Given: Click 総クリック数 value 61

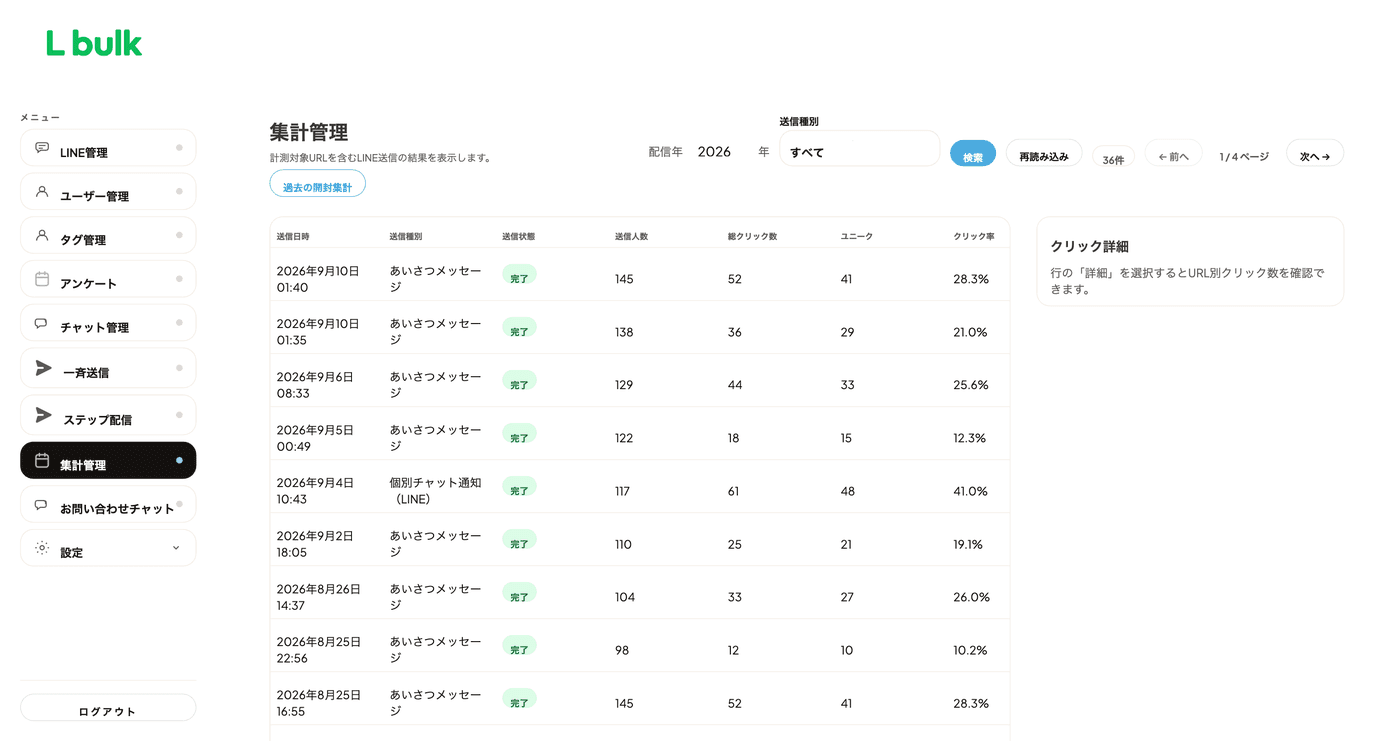Looking at the screenshot, I should point(734,491).
